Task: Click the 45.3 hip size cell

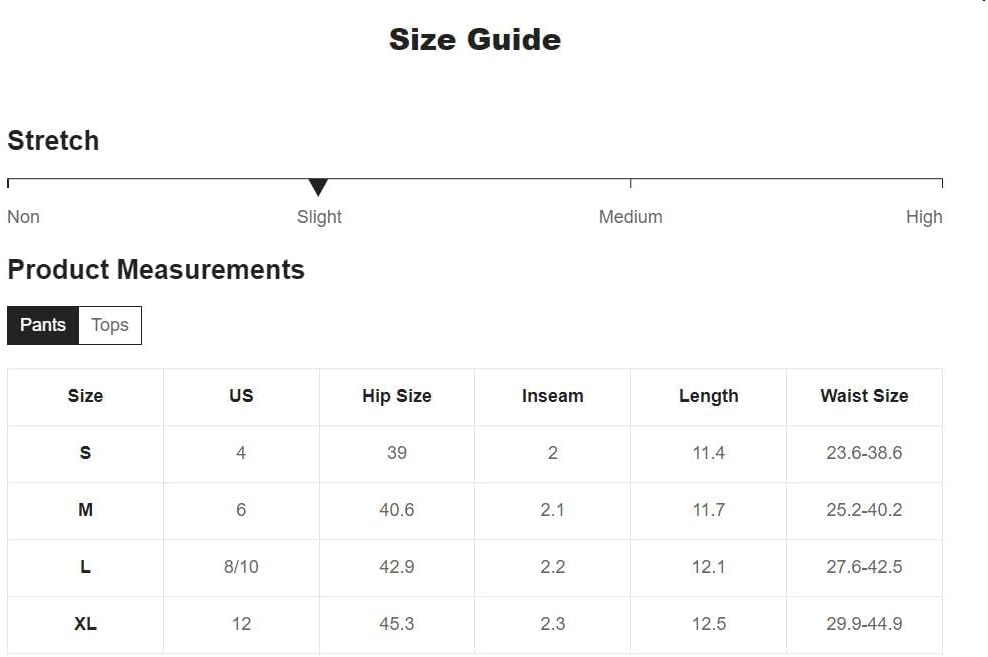Action: coord(397,624)
